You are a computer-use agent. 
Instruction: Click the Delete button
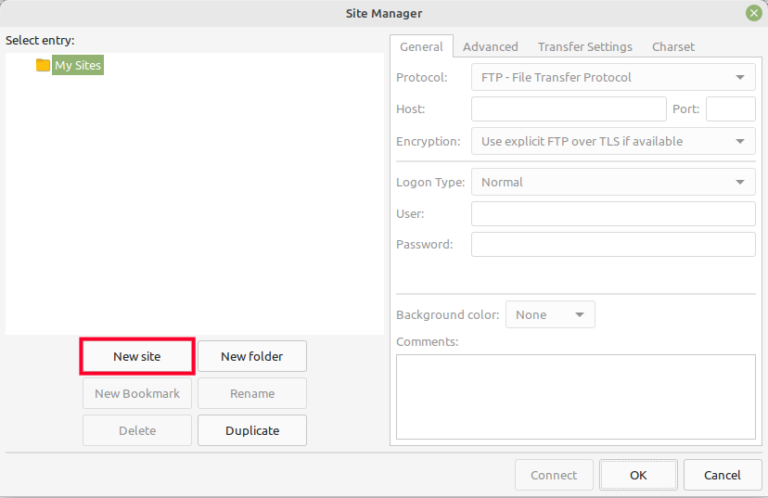click(x=137, y=430)
